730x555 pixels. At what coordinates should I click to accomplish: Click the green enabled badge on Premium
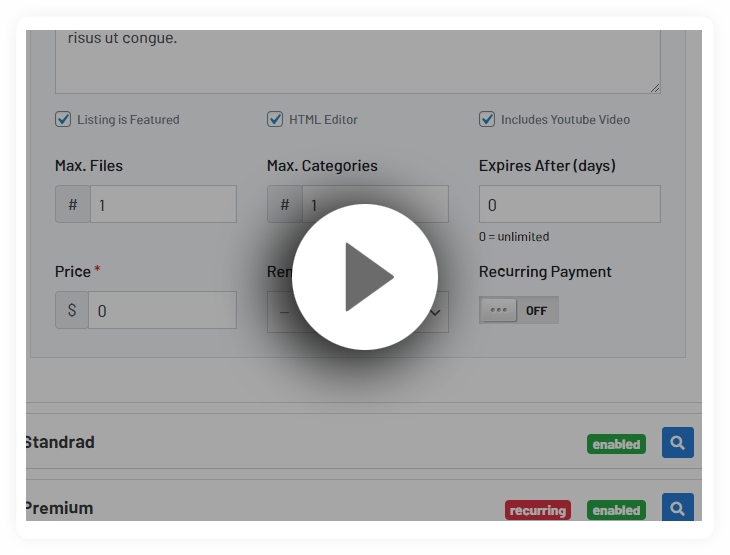pos(616,510)
